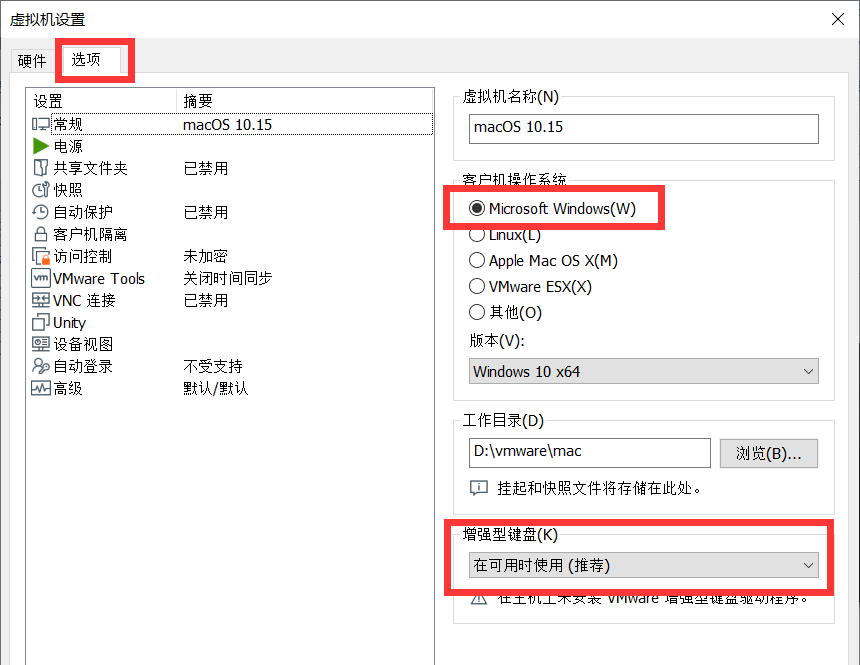The width and height of the screenshot is (860, 665).
Task: Open the 版本 Windows 10 x64 dropdown
Action: (x=643, y=371)
